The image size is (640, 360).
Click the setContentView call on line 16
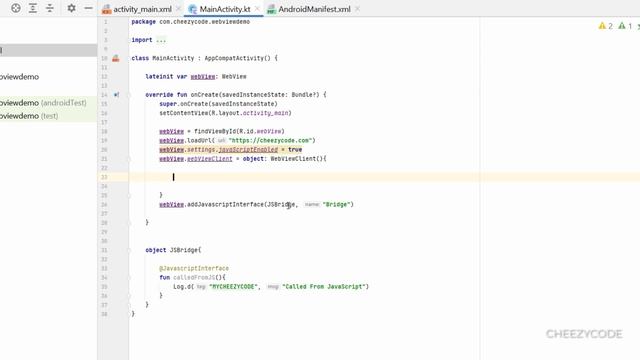225,113
